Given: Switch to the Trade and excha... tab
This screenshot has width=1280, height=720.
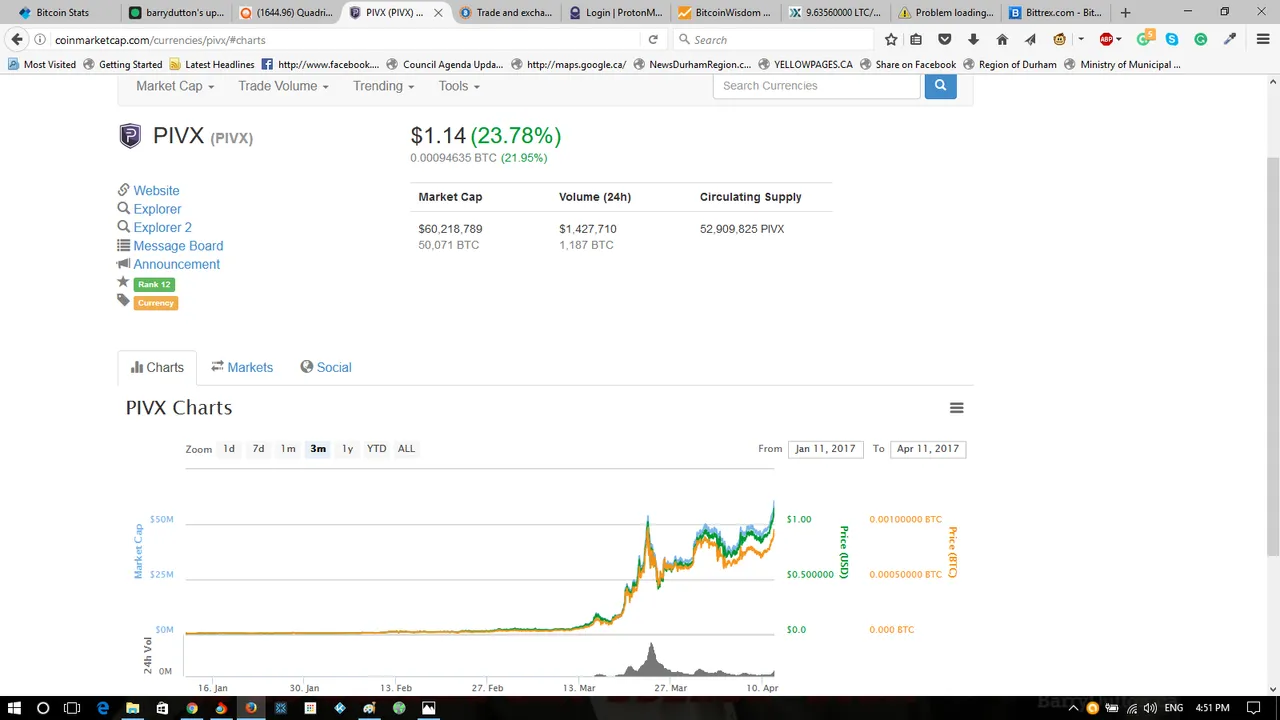Looking at the screenshot, I should [505, 13].
